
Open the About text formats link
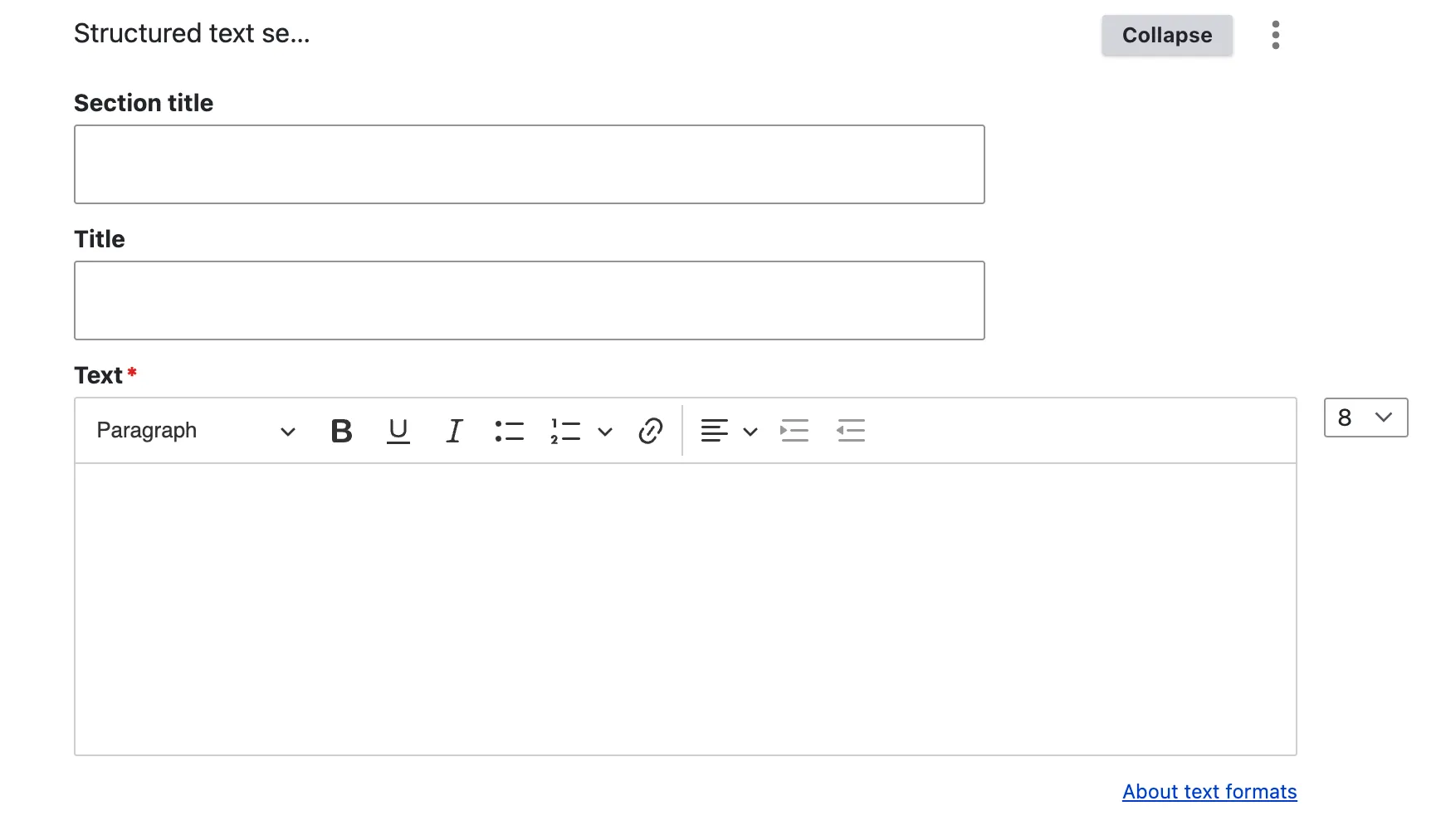(1209, 792)
